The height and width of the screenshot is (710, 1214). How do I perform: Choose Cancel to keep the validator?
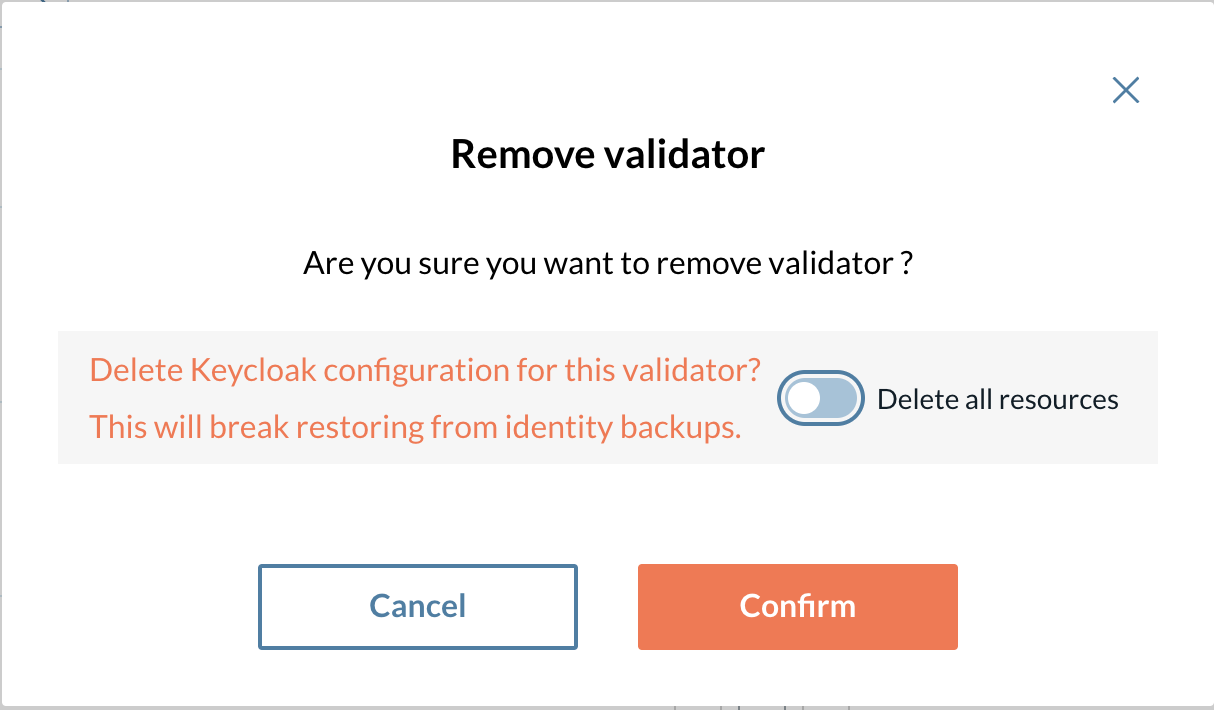click(x=417, y=606)
